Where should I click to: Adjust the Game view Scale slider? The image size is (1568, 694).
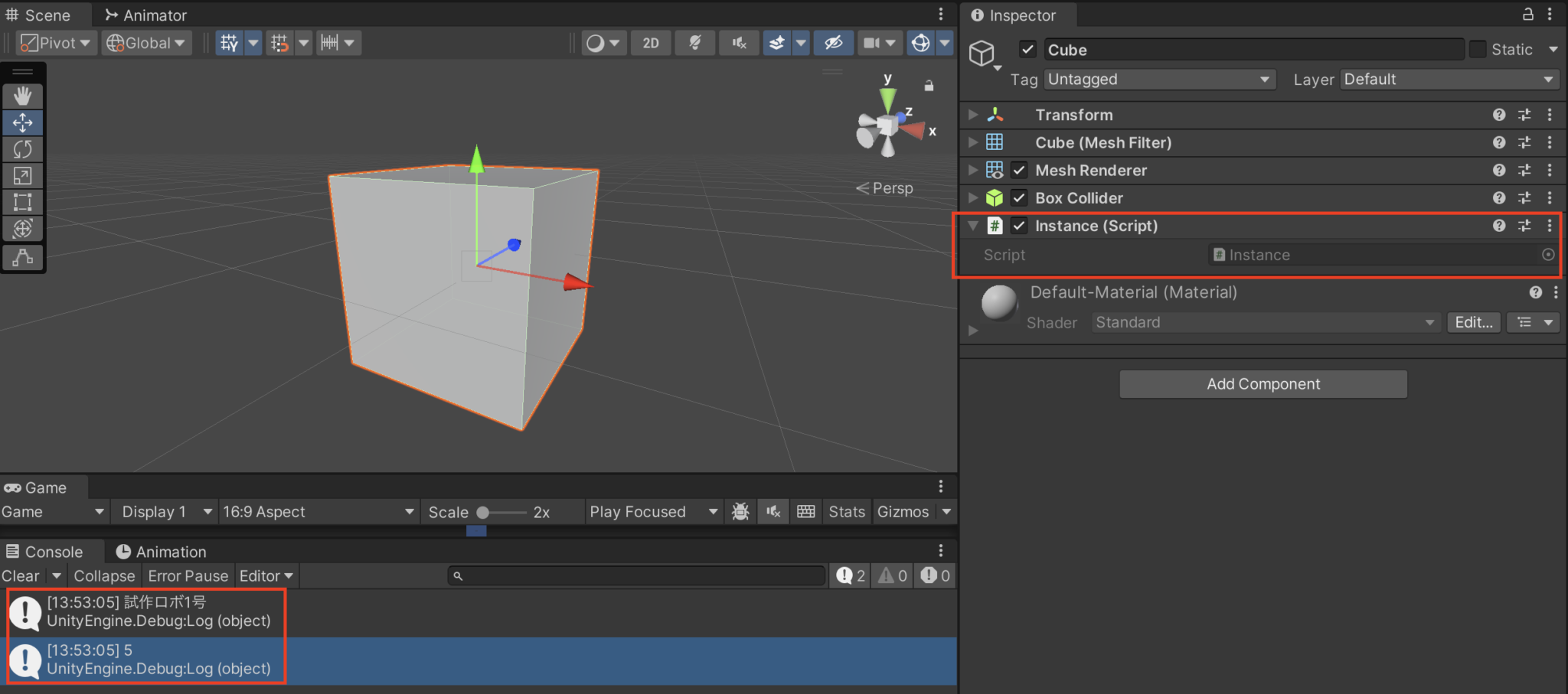pyautogui.click(x=501, y=513)
